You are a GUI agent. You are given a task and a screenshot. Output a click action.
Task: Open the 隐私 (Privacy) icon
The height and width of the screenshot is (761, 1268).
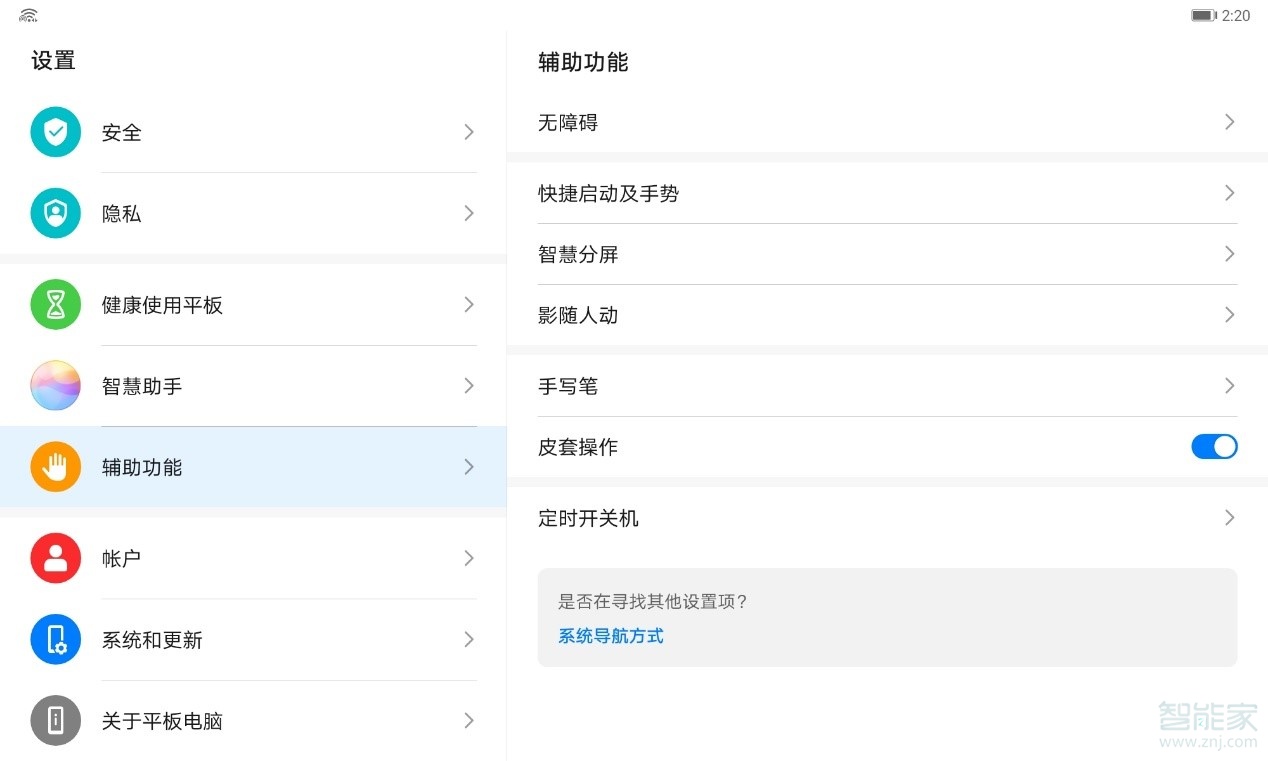point(55,213)
